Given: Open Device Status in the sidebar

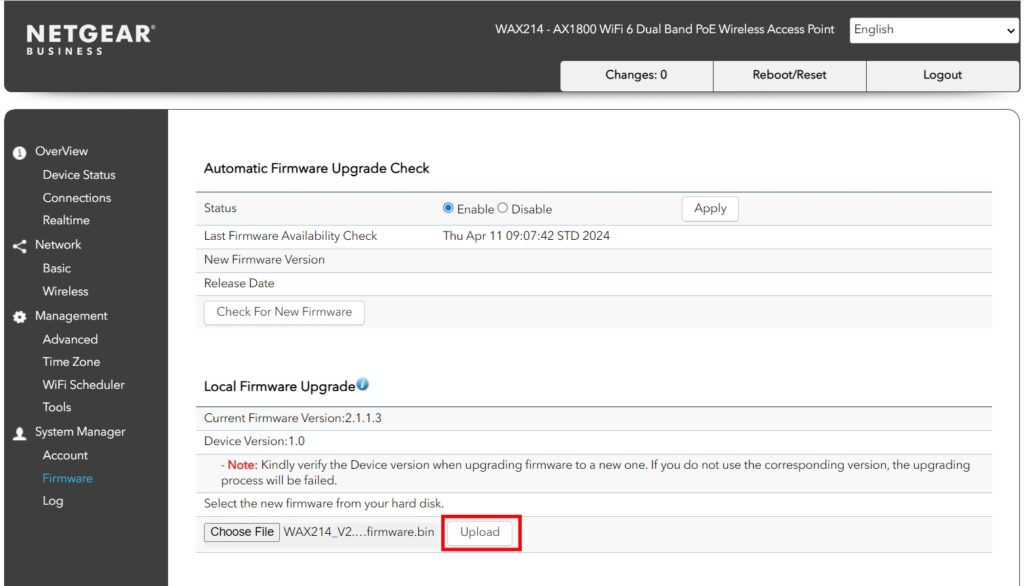Looking at the screenshot, I should 79,175.
